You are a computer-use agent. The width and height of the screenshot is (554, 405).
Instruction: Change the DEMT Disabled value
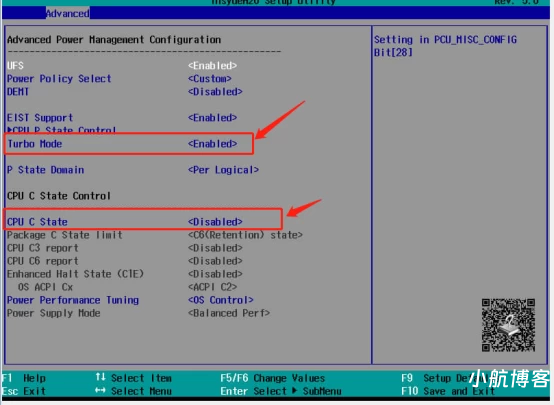[x=215, y=92]
